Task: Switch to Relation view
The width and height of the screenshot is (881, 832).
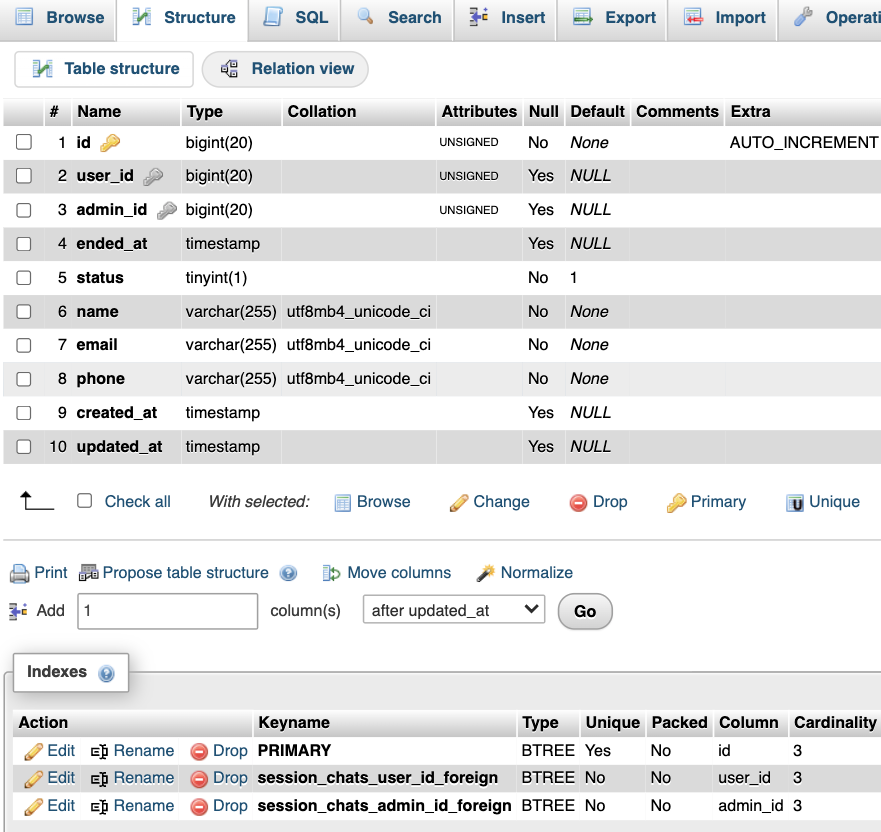Action: click(x=285, y=69)
